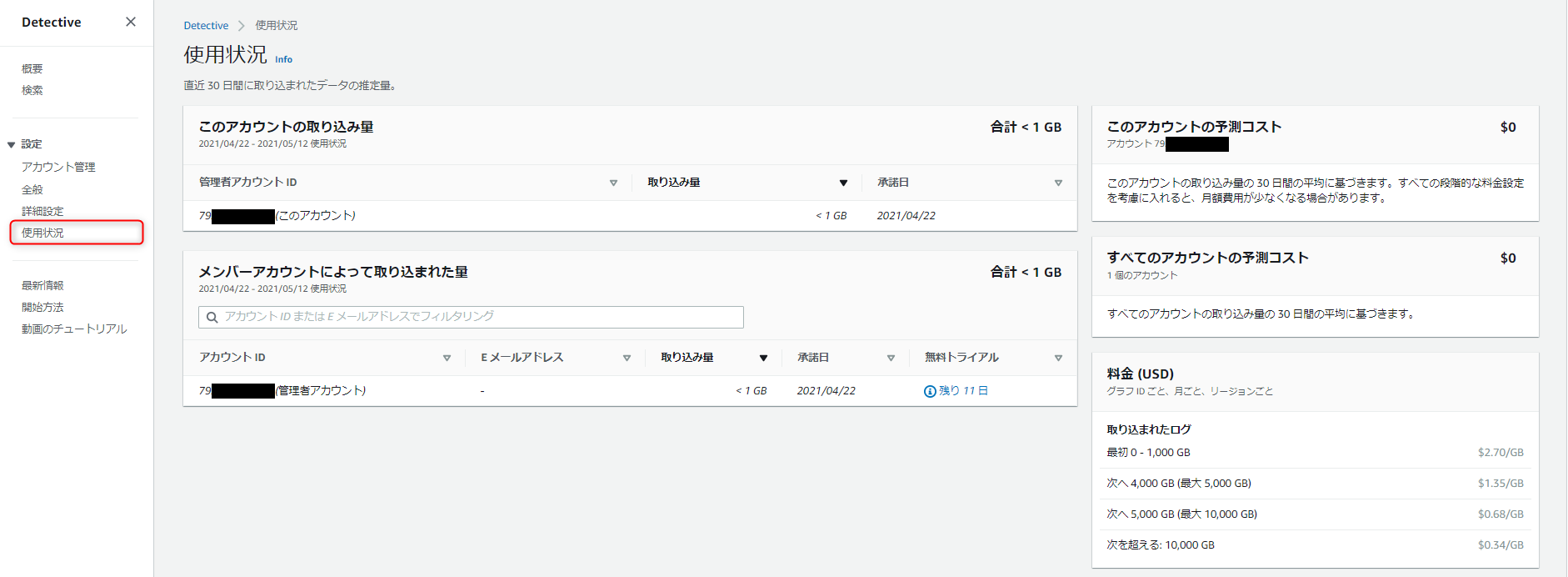The height and width of the screenshot is (577, 1568).
Task: Sort the member table by 取り込み量
Action: click(763, 358)
